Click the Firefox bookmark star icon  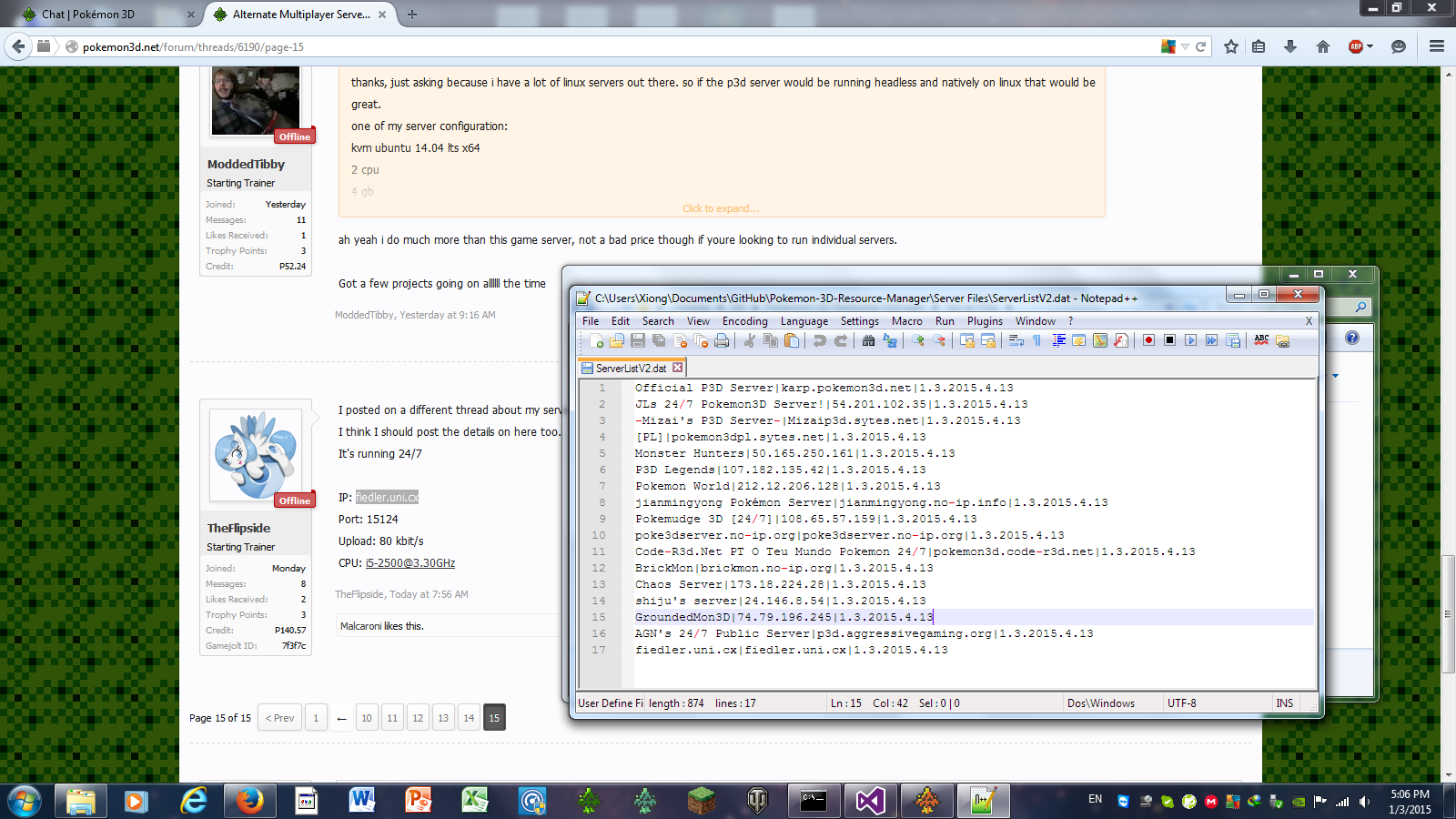point(1231,46)
